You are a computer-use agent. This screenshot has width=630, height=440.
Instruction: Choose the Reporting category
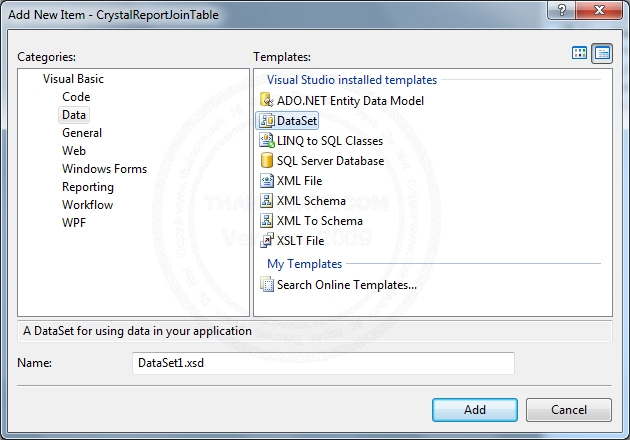88,187
